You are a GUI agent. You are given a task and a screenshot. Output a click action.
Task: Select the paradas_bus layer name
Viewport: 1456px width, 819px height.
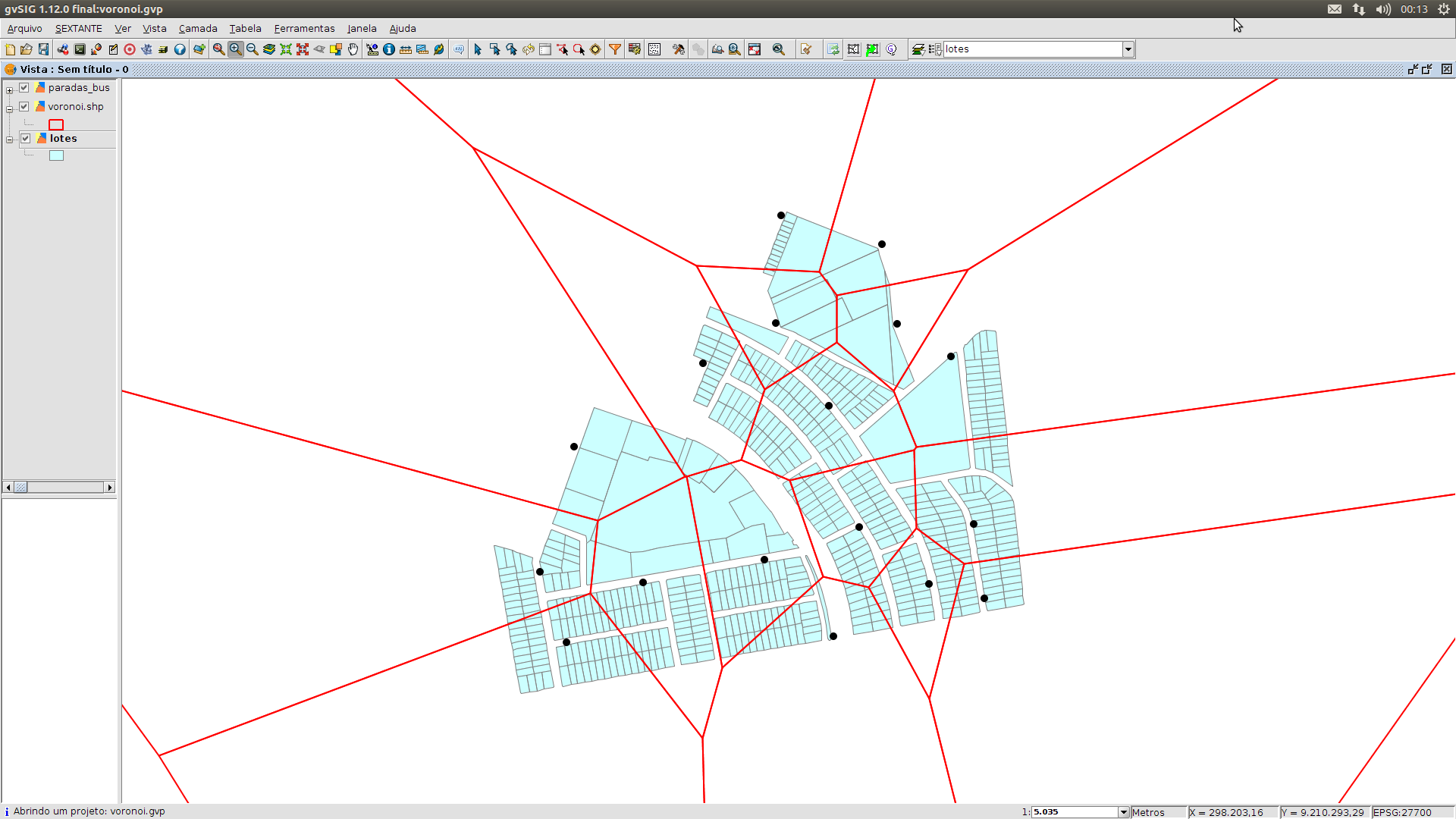coord(78,87)
